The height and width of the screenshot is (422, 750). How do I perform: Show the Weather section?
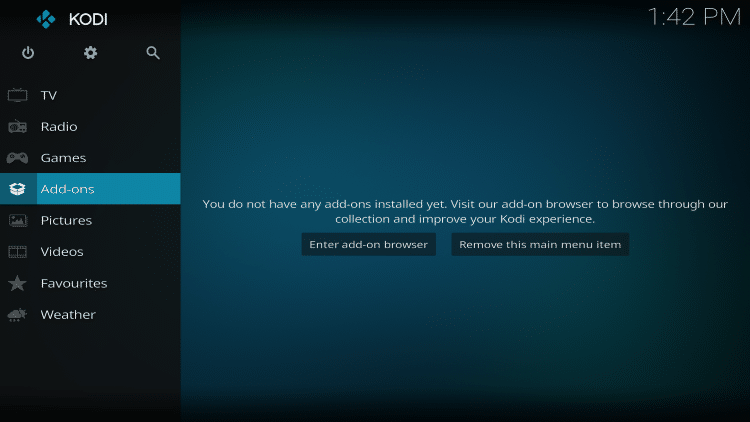90,314
